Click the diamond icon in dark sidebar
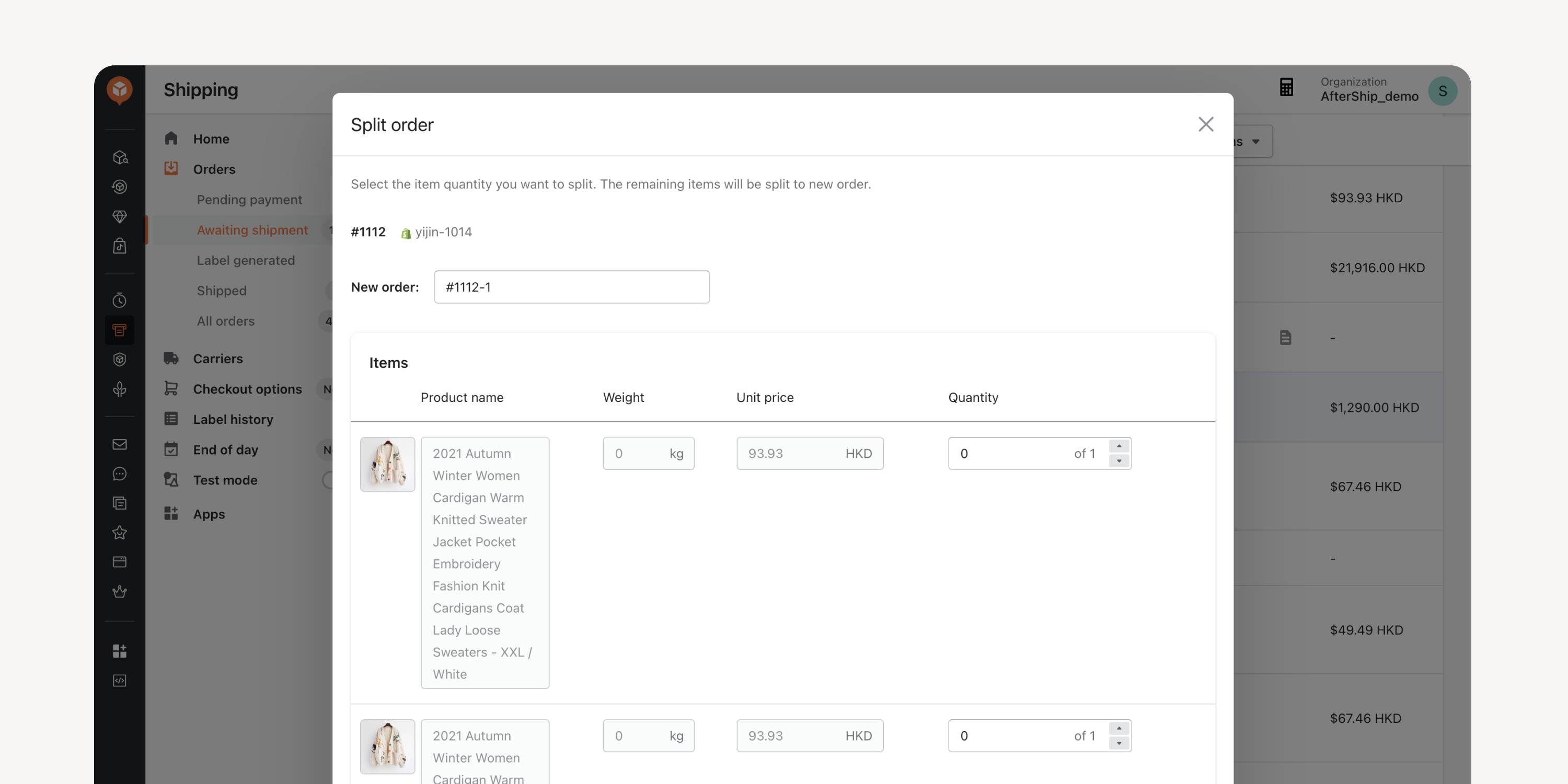The width and height of the screenshot is (1568, 784). click(x=119, y=216)
